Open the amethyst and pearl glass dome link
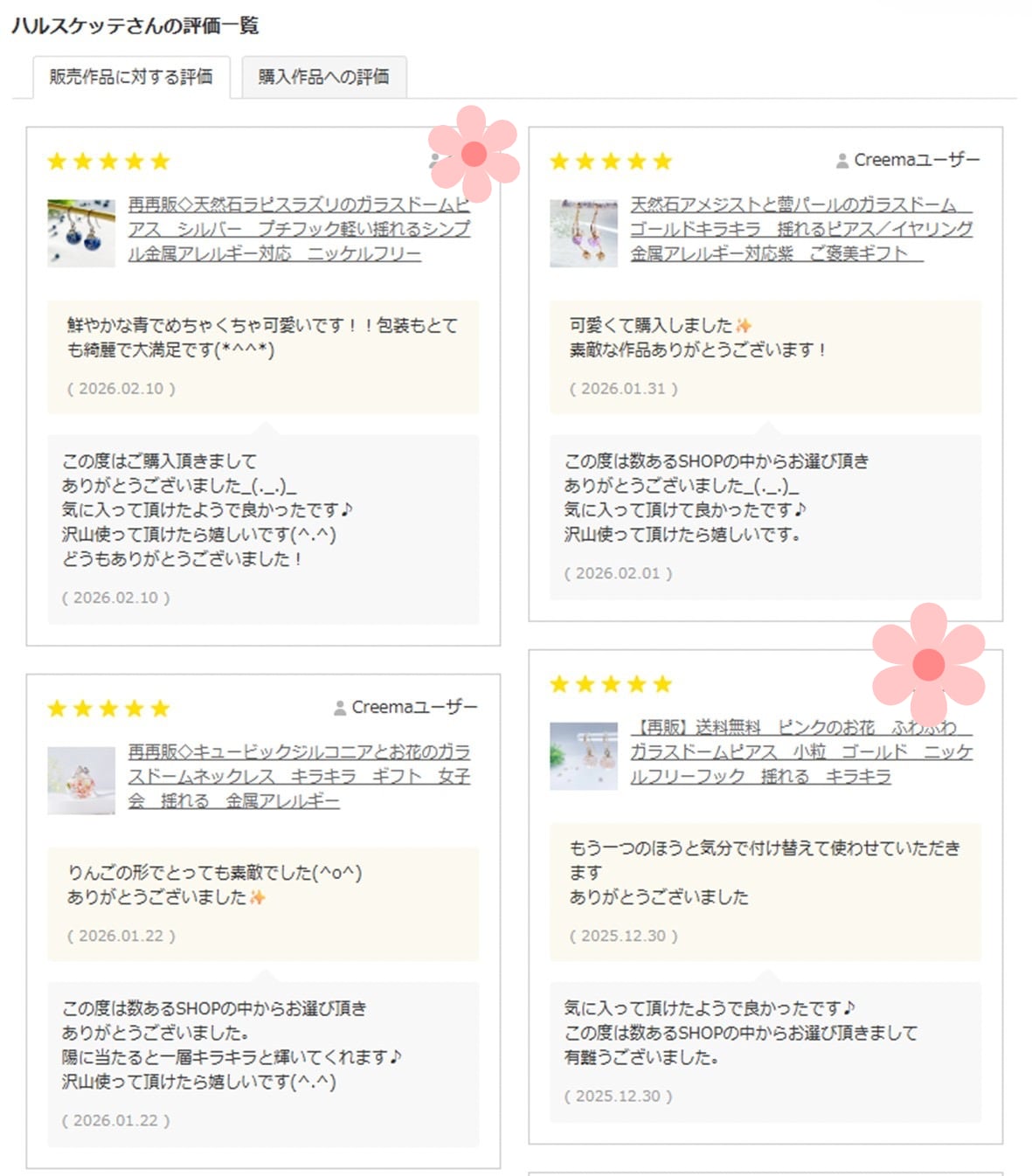Image resolution: width=1032 pixels, height=1176 pixels. 801,229
